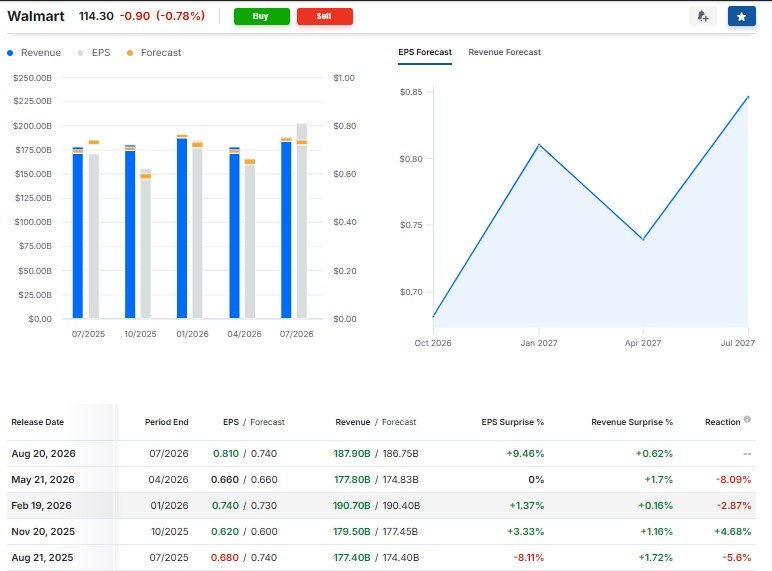Click the Walmart title
This screenshot has height=571, width=772.
36,16
